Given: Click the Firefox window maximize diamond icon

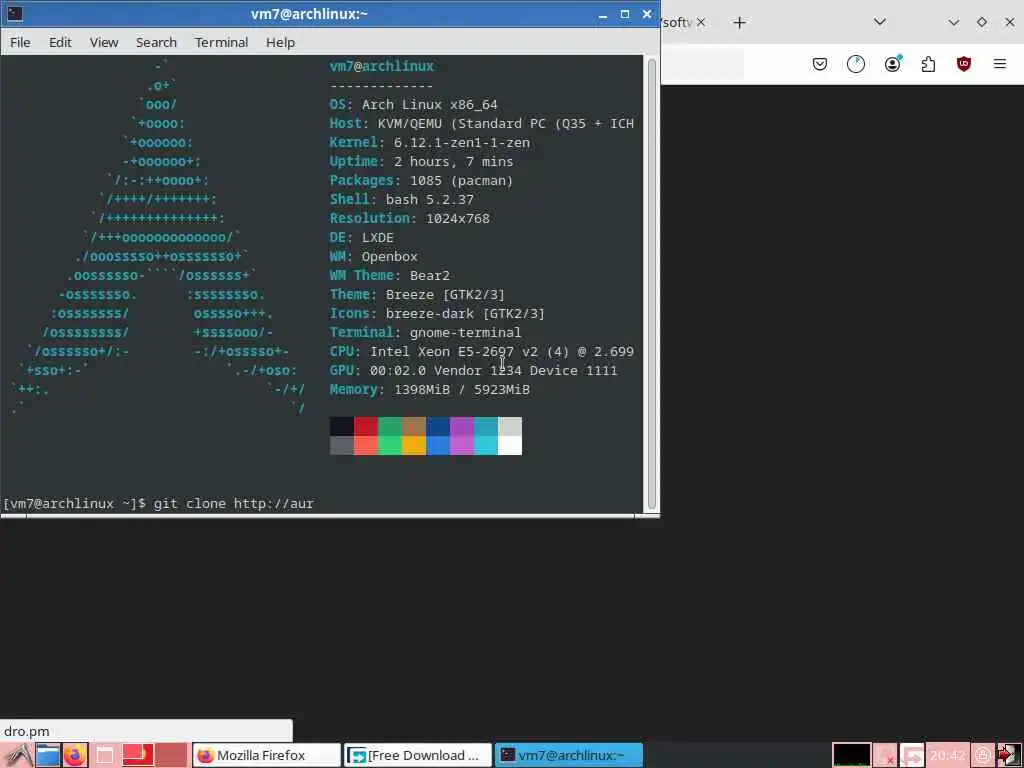Looking at the screenshot, I should tap(982, 22).
